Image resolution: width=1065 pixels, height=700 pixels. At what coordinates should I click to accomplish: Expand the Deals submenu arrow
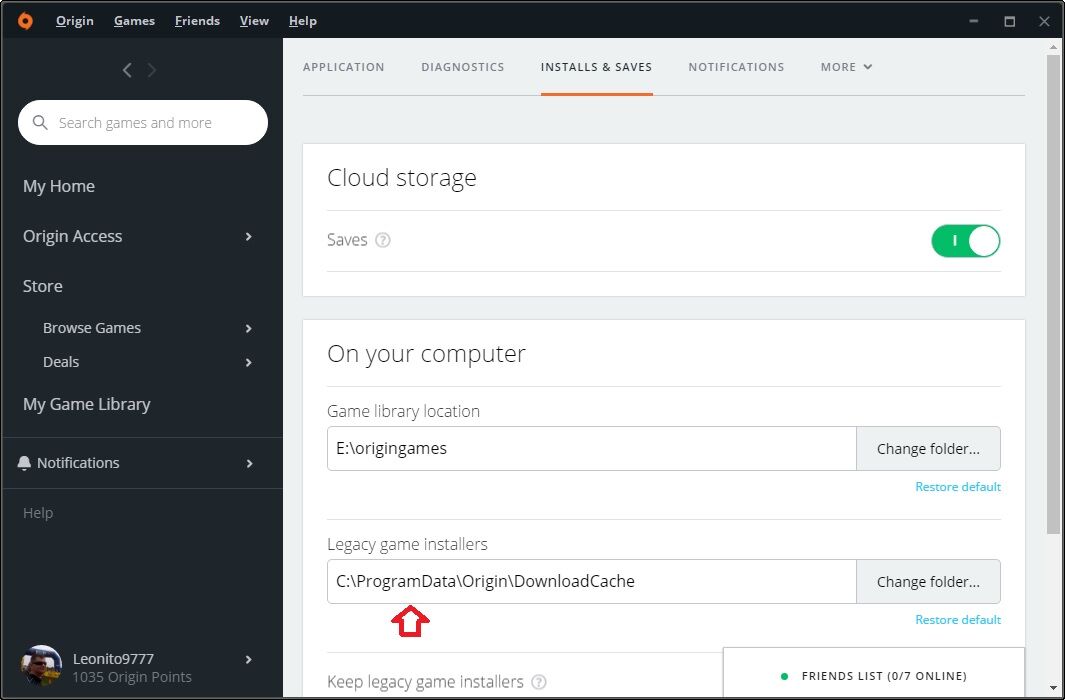coord(249,363)
